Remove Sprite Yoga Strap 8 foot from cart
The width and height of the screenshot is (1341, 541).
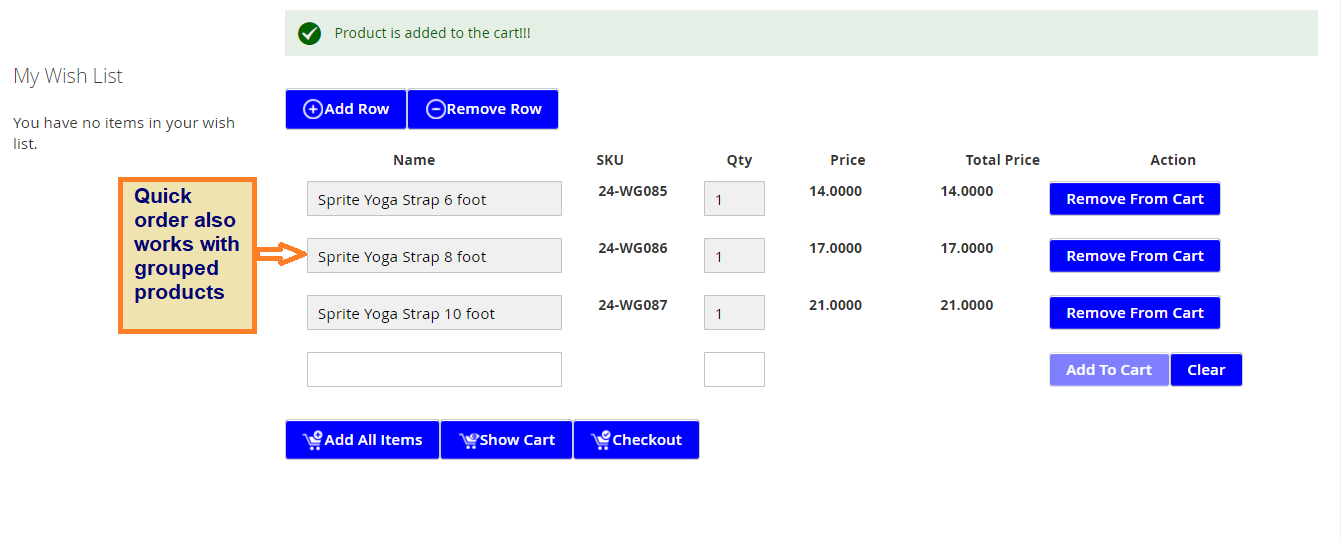click(x=1135, y=256)
